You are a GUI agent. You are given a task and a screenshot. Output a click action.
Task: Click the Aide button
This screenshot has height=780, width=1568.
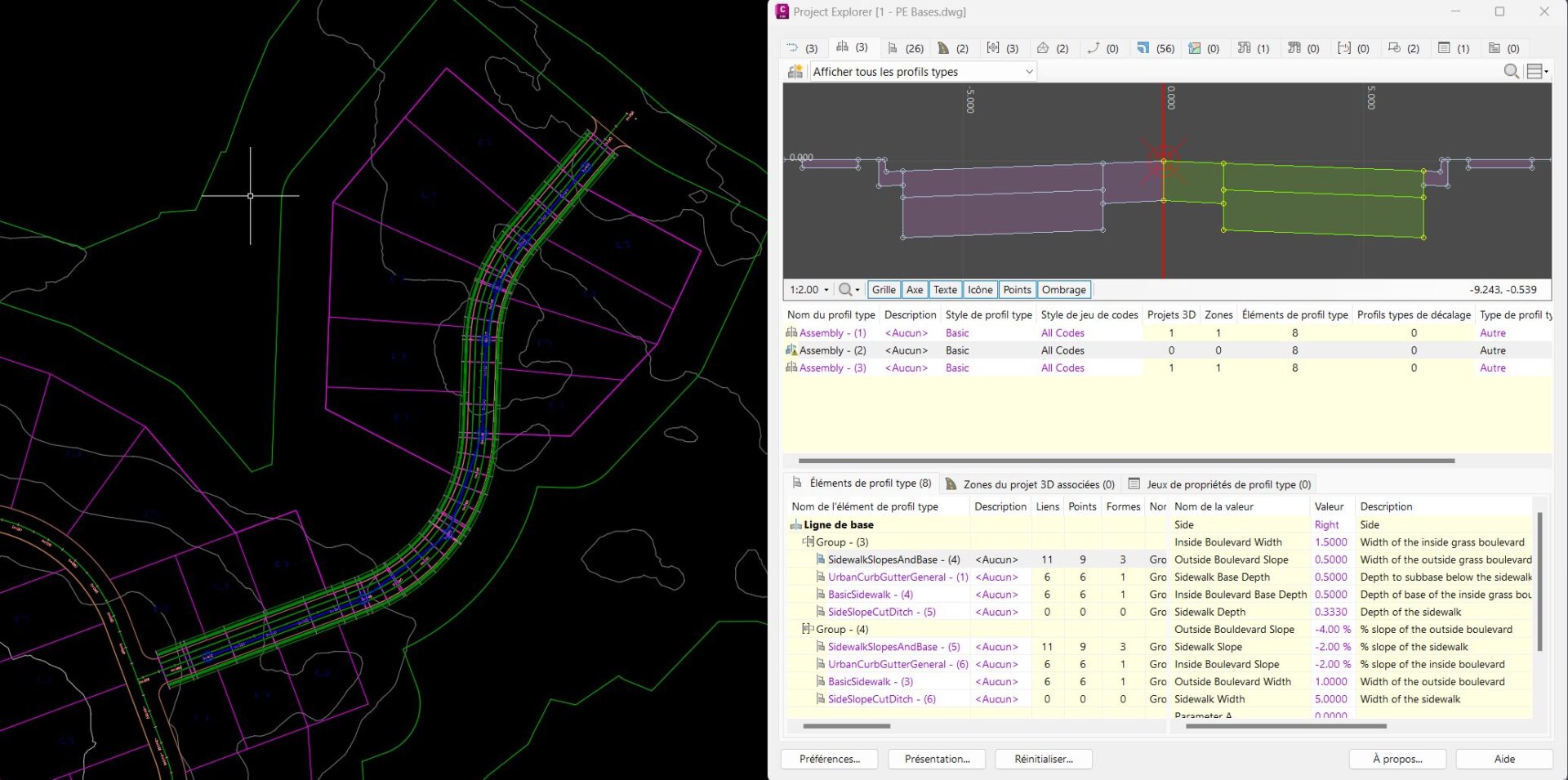click(x=1503, y=759)
